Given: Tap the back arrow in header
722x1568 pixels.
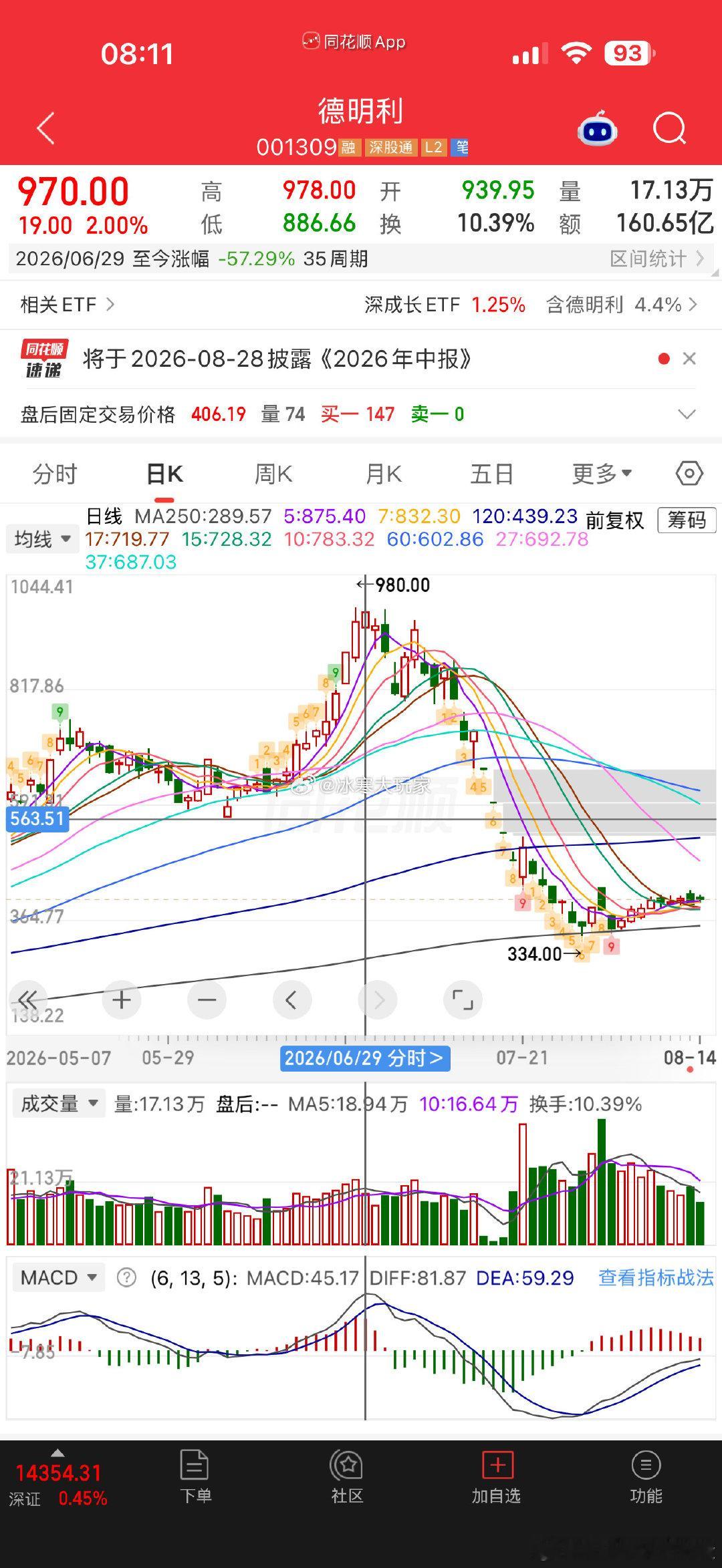Looking at the screenshot, I should [45, 128].
